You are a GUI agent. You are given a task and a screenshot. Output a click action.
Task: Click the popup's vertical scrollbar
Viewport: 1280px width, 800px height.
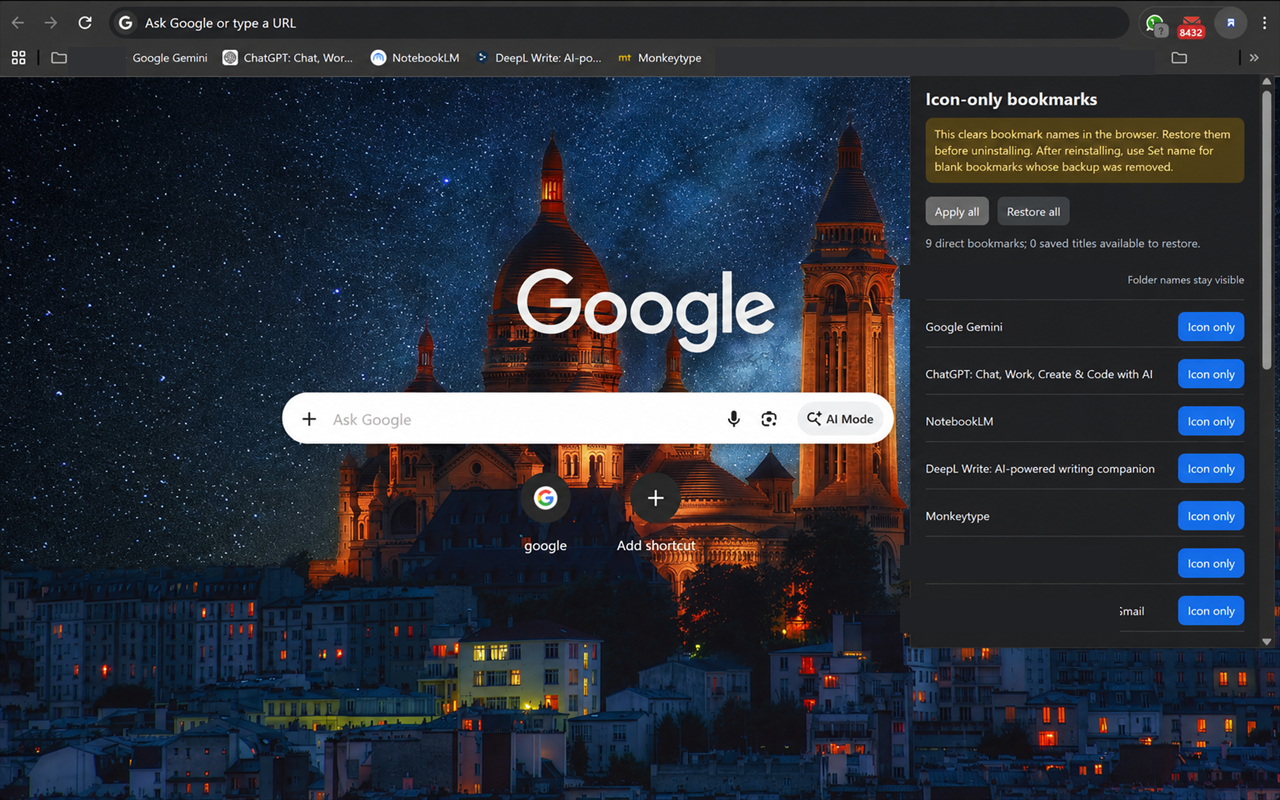(x=1267, y=228)
